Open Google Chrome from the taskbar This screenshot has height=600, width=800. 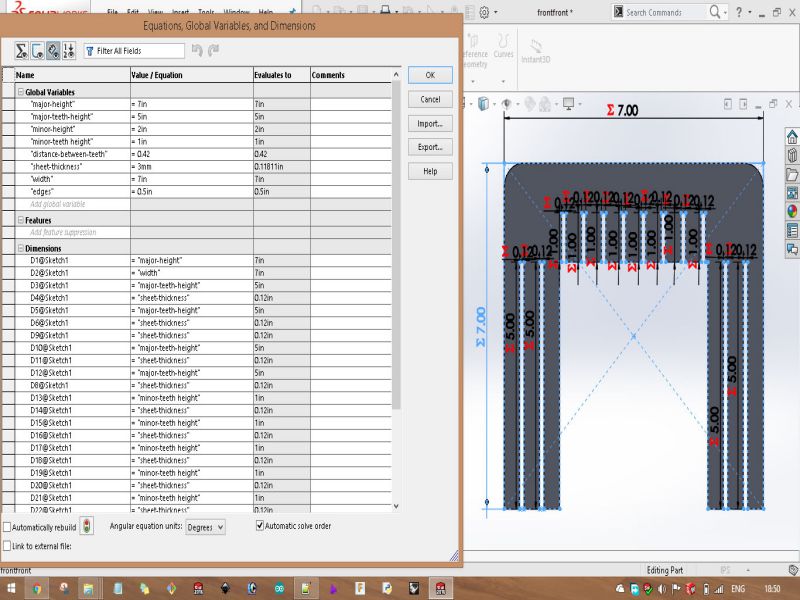click(37, 589)
